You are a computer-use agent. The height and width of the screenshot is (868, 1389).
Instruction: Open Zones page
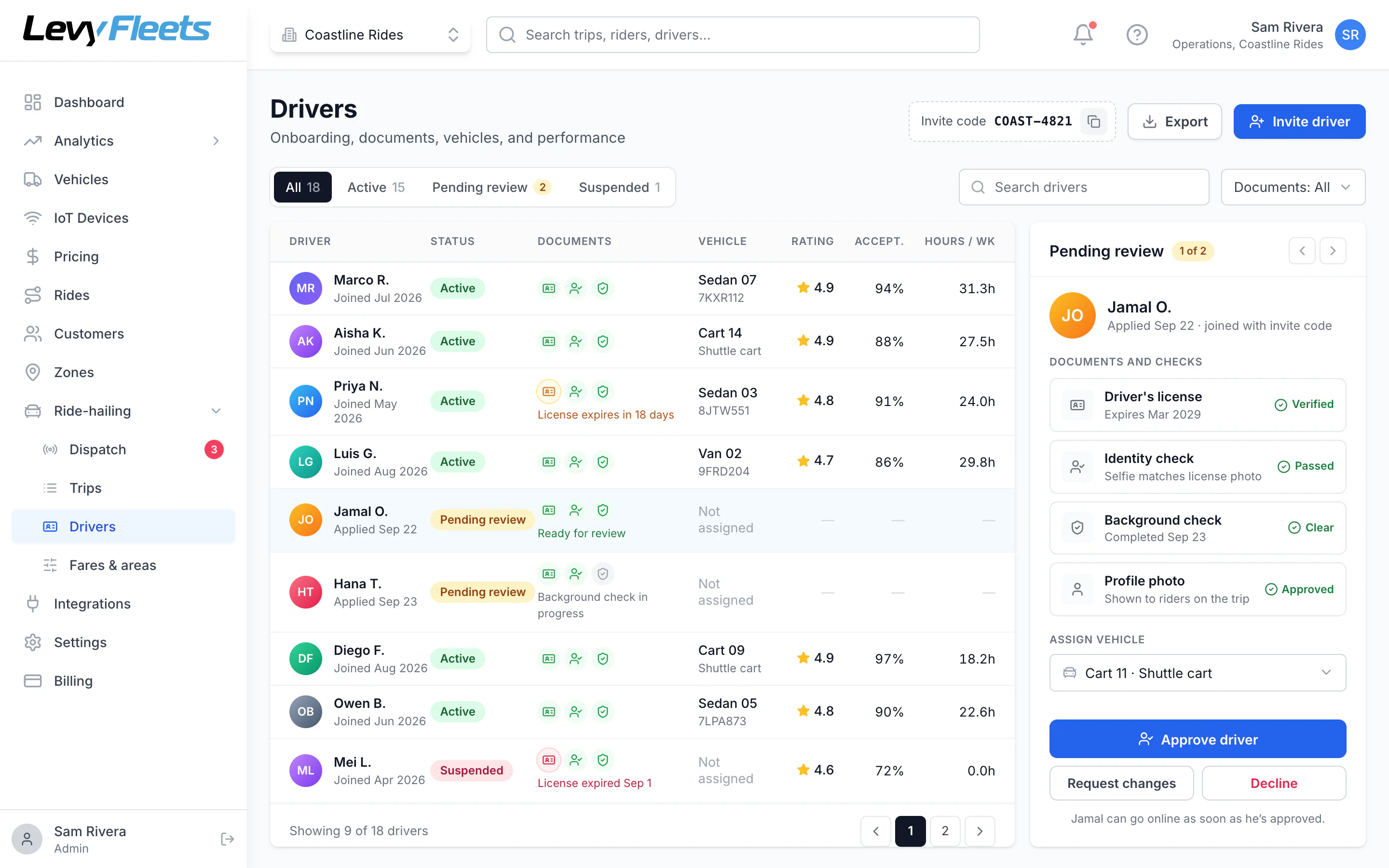pyautogui.click(x=123, y=372)
